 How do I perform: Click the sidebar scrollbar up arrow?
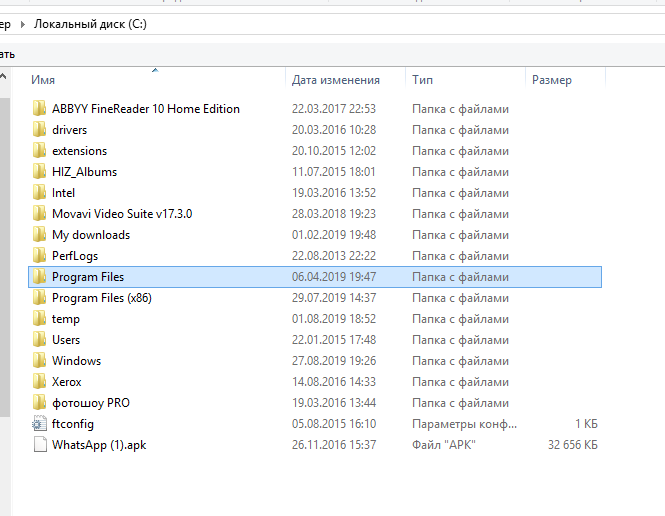click(x=3, y=77)
